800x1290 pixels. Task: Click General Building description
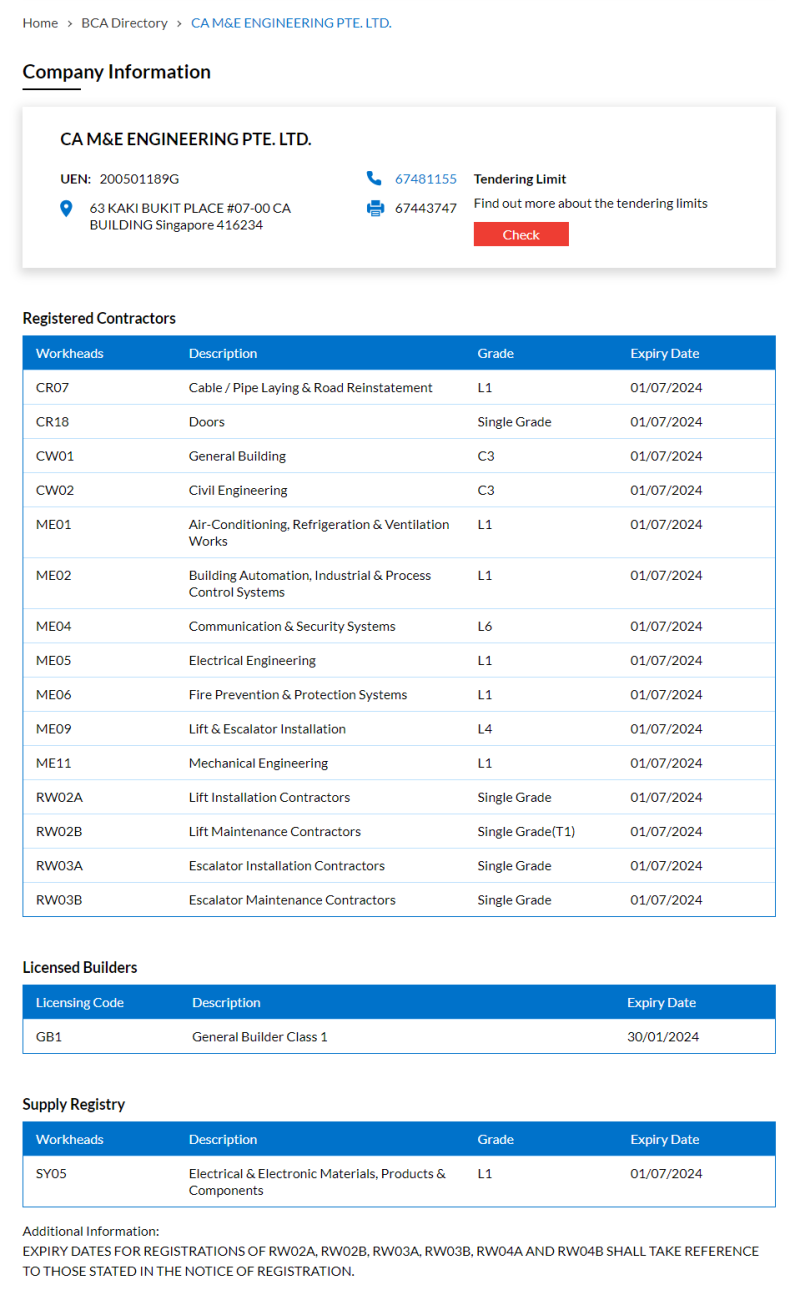[237, 456]
